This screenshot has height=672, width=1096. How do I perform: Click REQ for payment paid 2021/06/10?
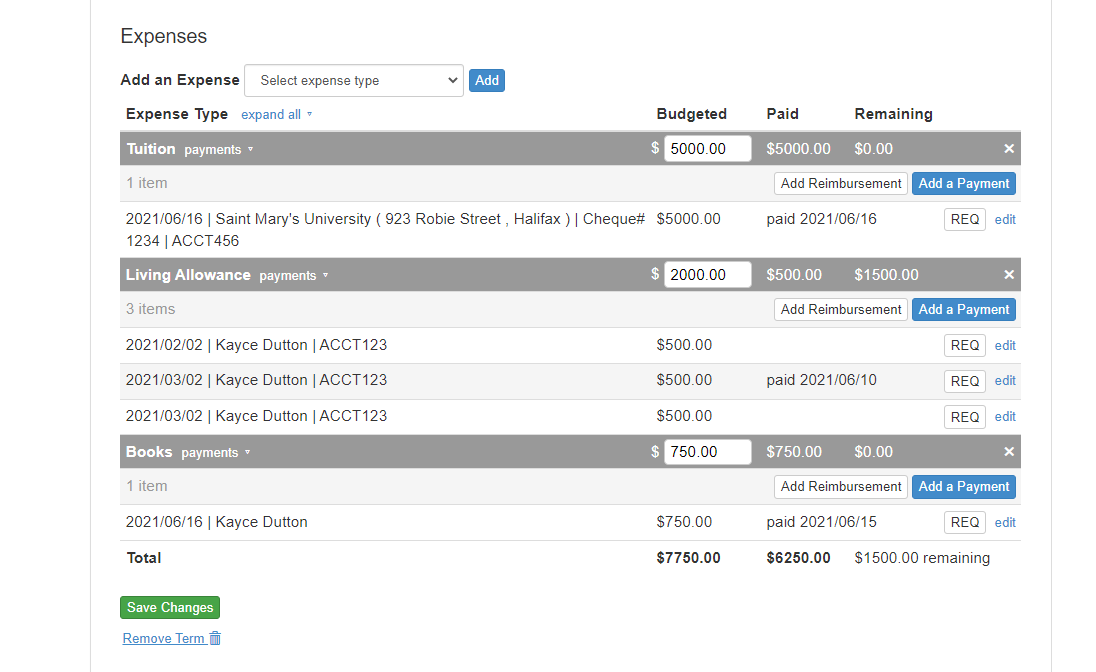pos(965,381)
